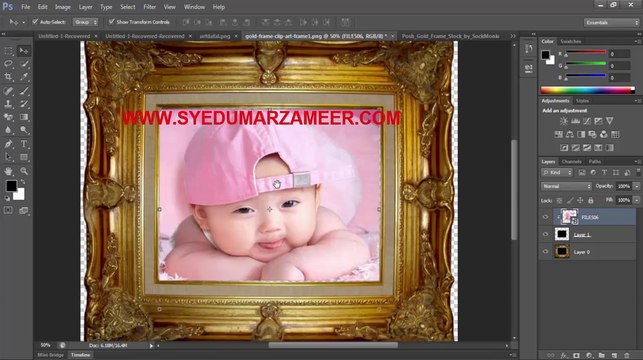Click Lock position icon in Layers
Image resolution: width=643 pixels, height=360 pixels.
click(x=580, y=201)
